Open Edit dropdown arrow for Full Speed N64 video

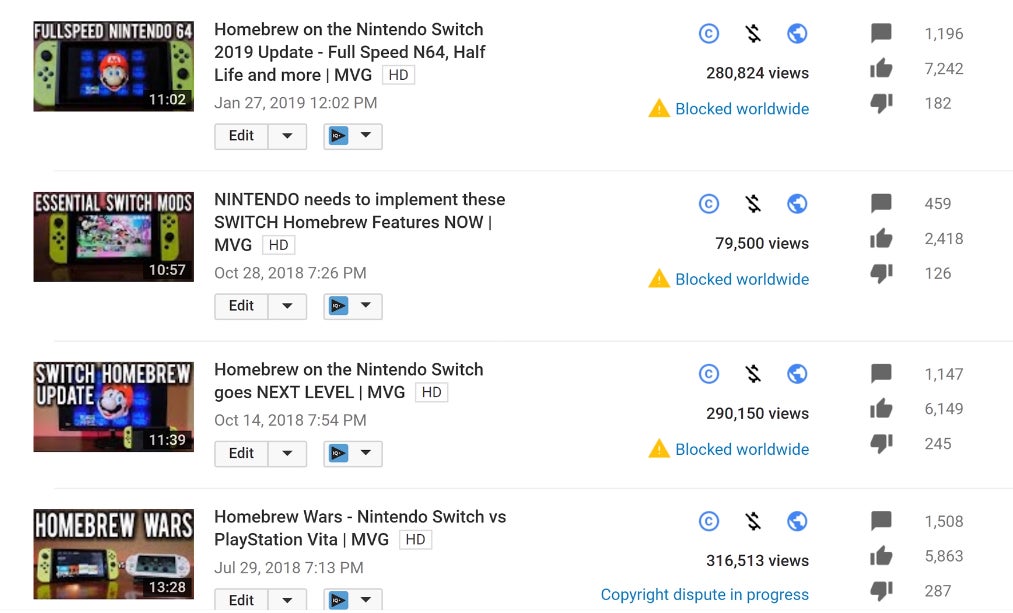pos(287,136)
